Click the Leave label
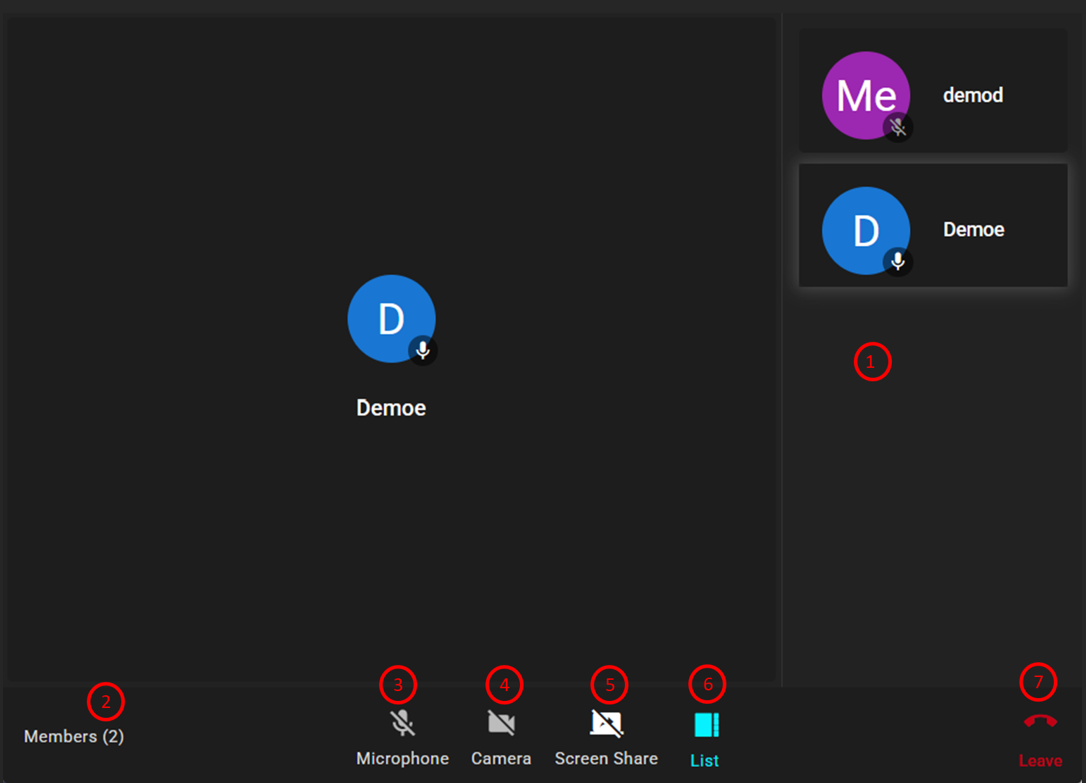 click(x=1040, y=761)
